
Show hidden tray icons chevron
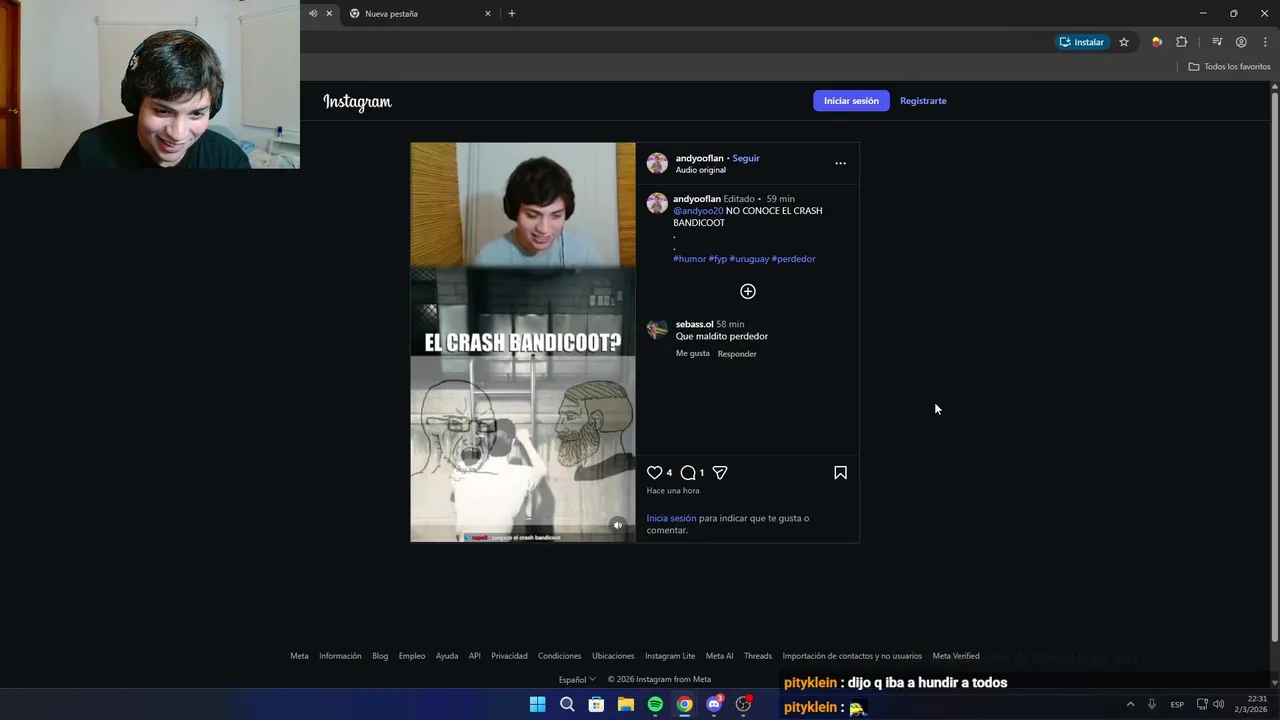click(1130, 704)
